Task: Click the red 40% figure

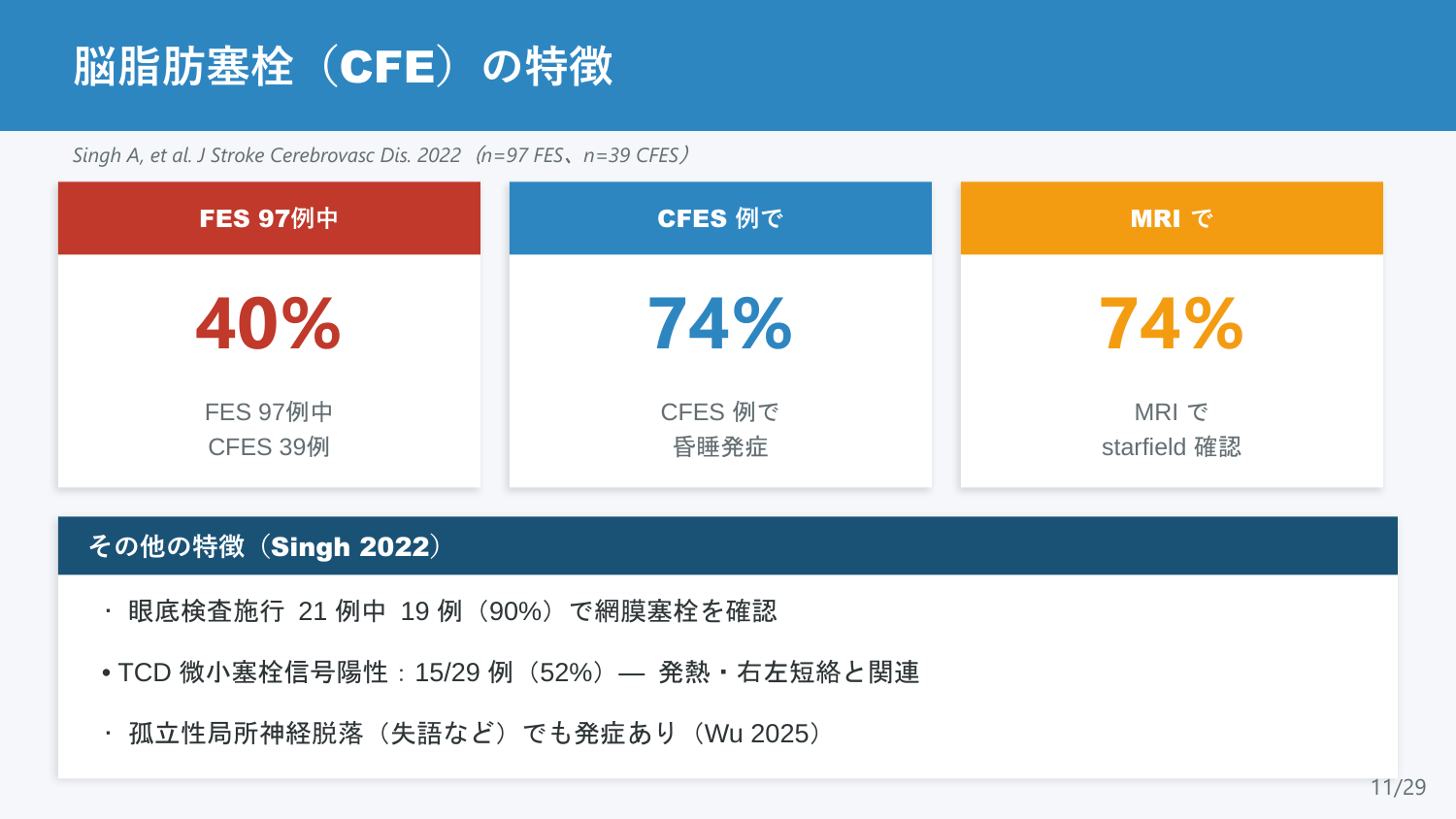Action: point(269,324)
